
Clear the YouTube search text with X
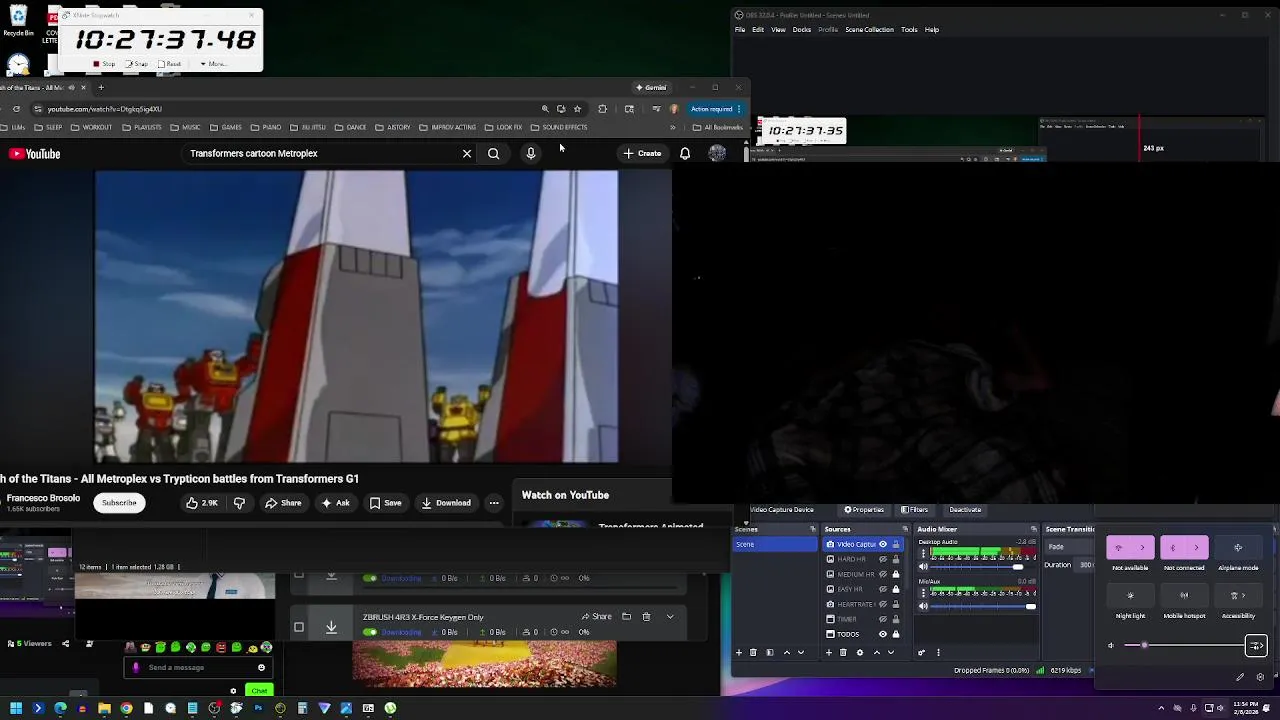coord(467,154)
